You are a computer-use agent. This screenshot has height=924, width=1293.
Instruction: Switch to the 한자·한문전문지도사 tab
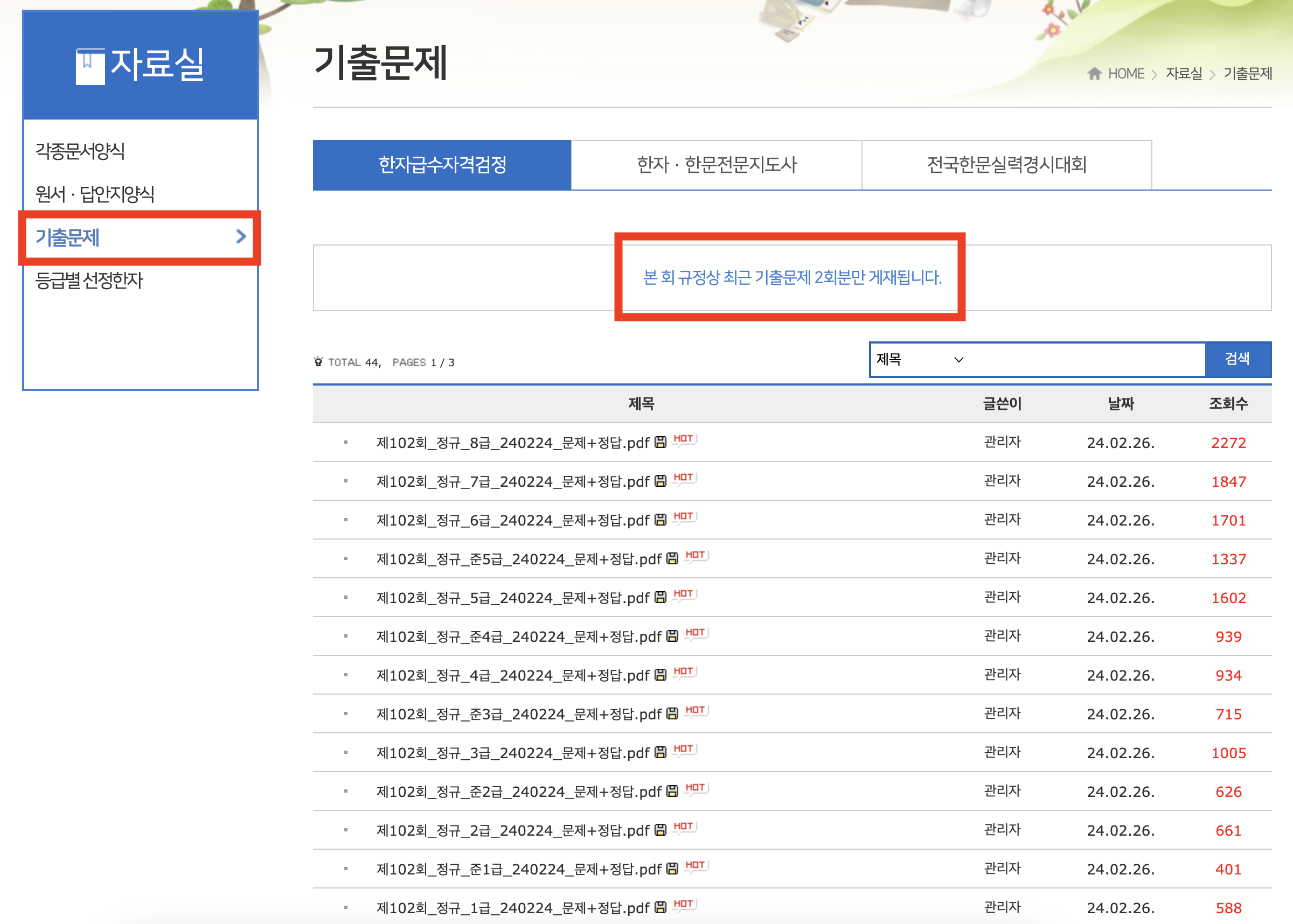click(x=716, y=165)
